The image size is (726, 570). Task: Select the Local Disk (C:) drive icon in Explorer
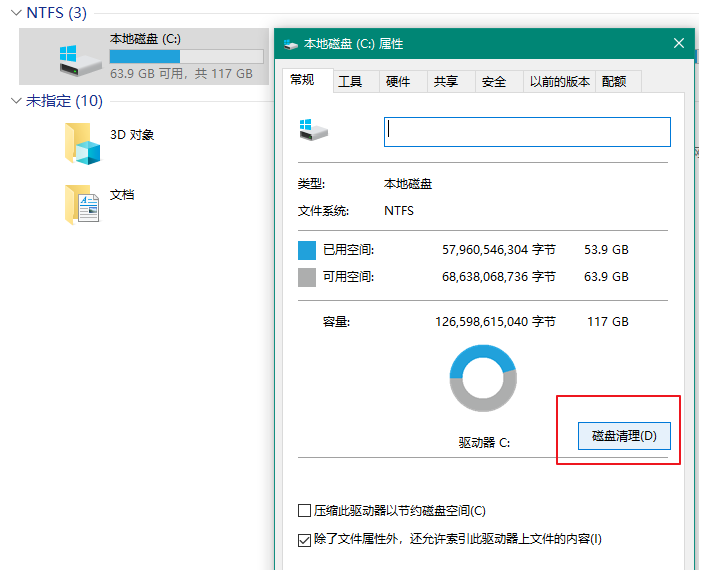coord(80,60)
